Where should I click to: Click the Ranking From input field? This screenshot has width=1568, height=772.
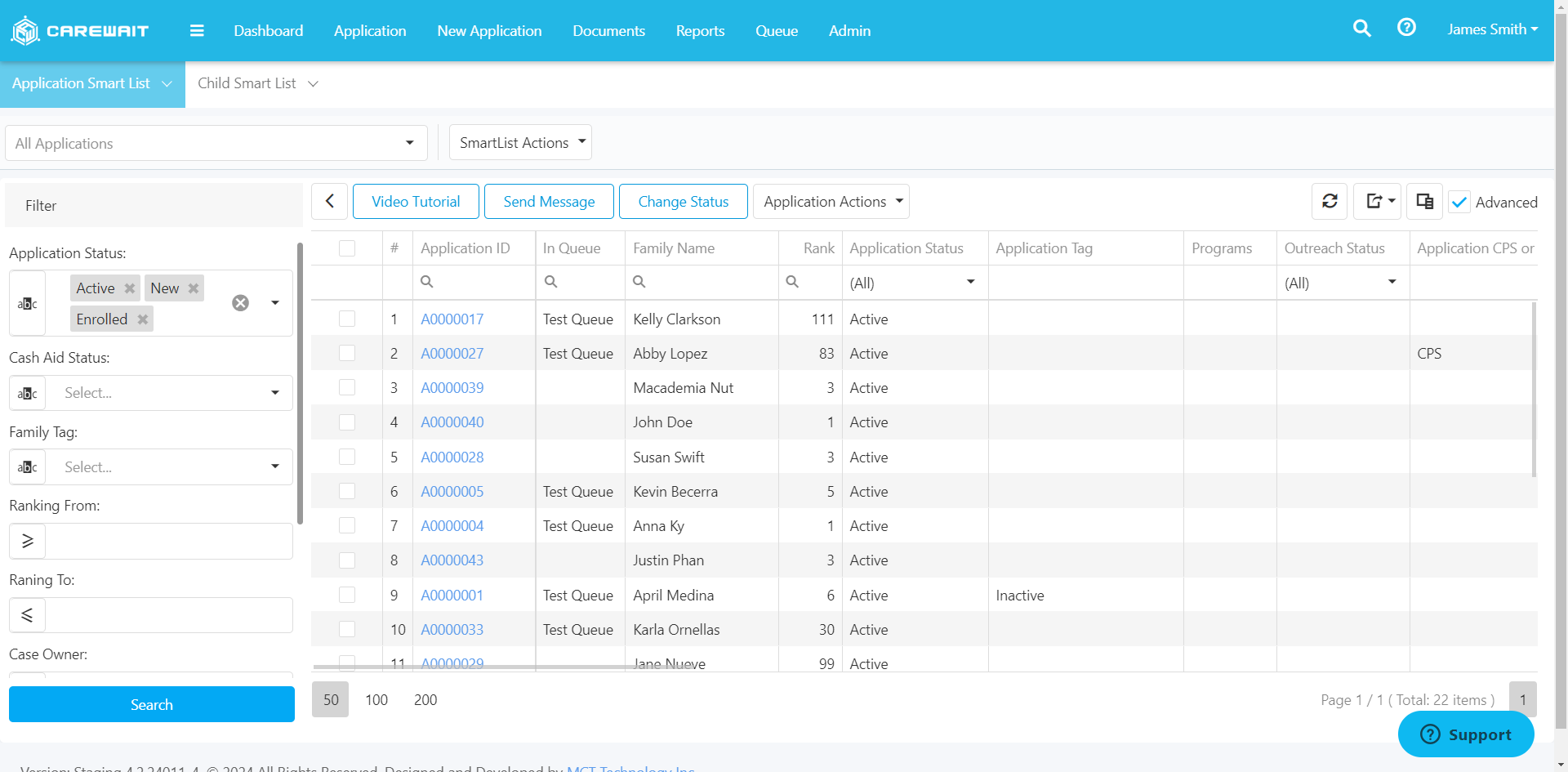[169, 541]
